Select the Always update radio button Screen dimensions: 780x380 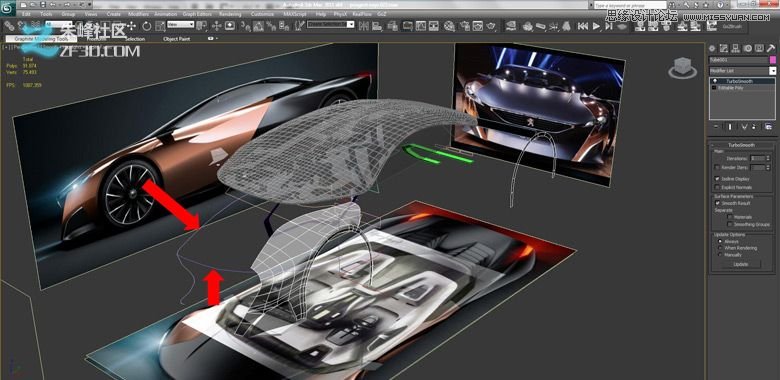point(720,241)
